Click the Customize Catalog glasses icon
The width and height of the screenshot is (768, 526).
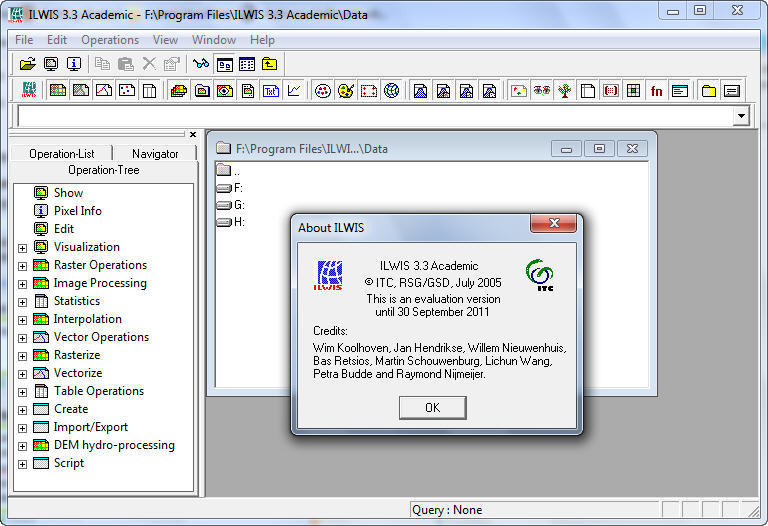point(201,64)
